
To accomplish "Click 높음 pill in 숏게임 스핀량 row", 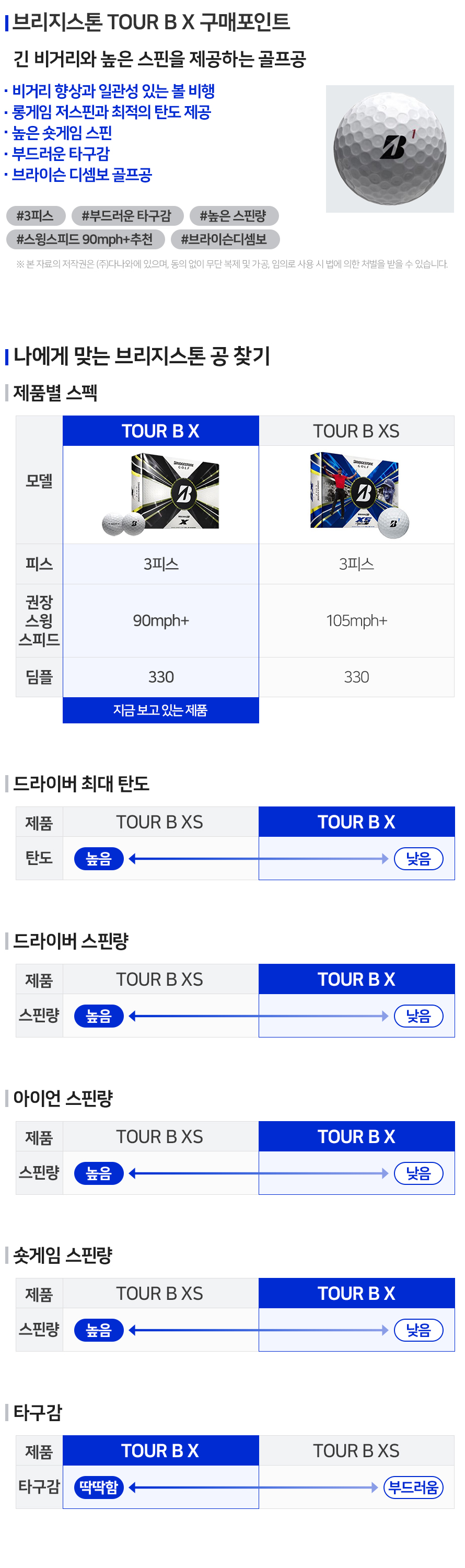I will (99, 1330).
